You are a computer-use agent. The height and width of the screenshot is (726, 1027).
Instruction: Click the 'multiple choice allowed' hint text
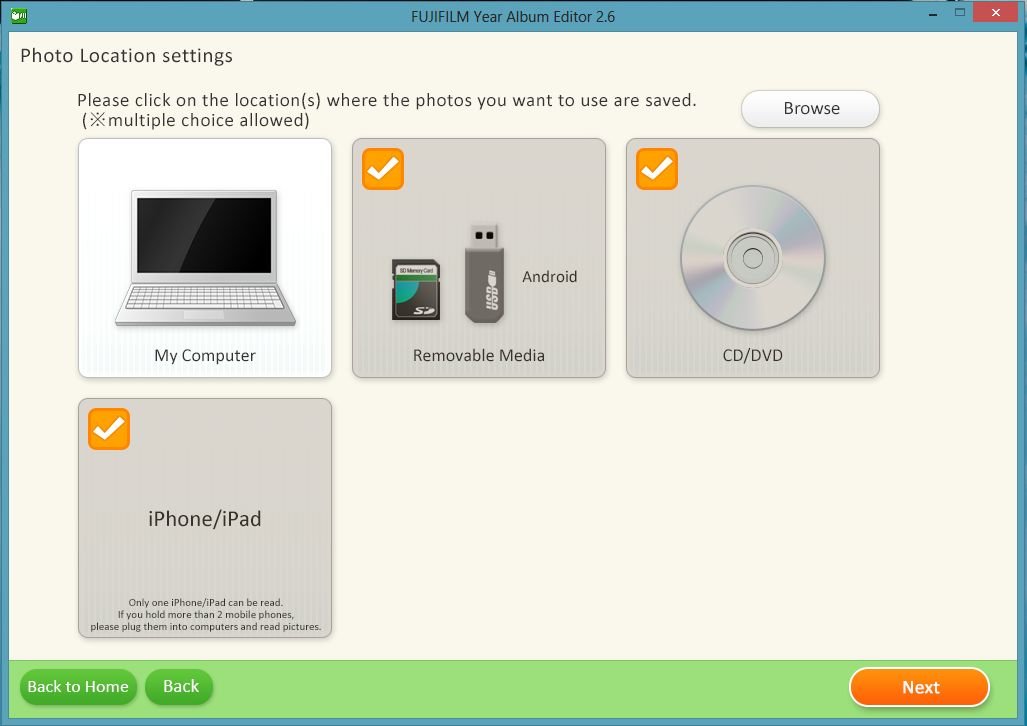tap(196, 121)
